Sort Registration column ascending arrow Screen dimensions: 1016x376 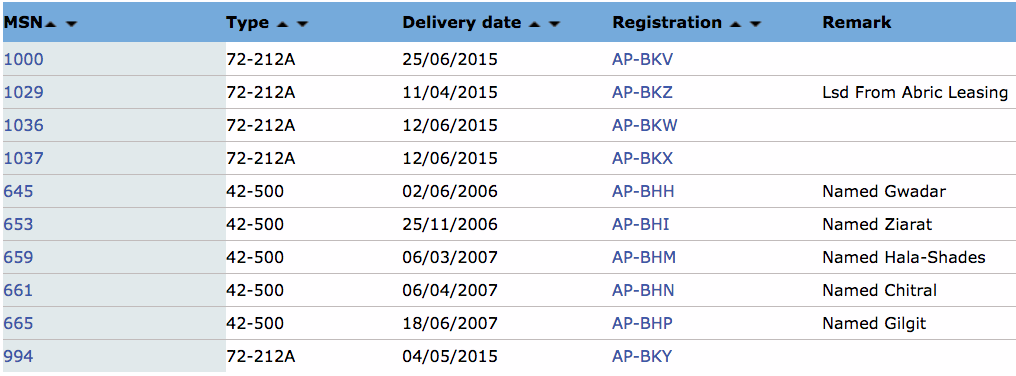(735, 24)
